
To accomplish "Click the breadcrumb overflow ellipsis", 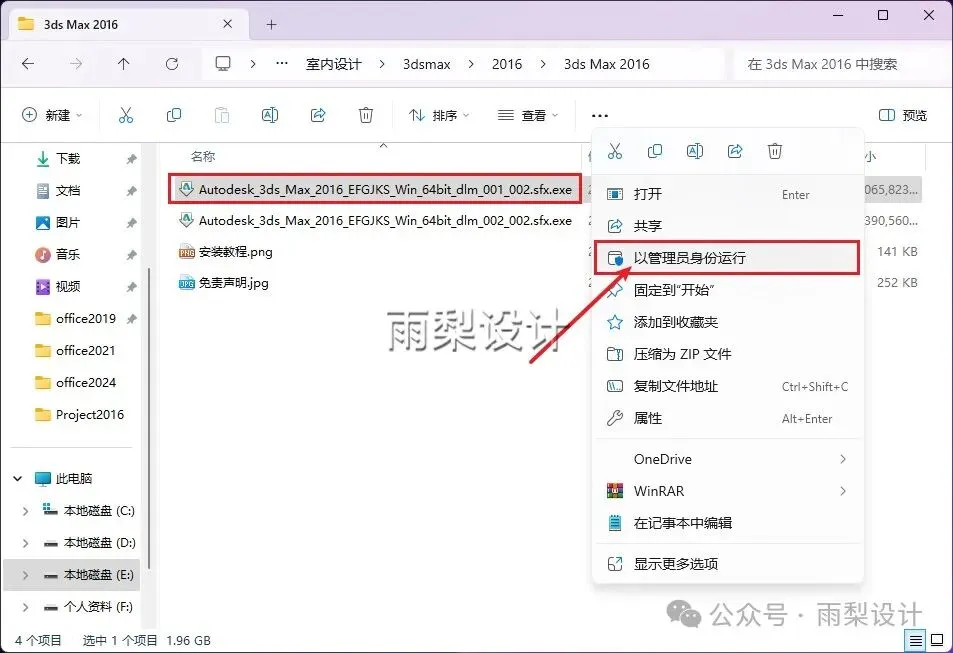I will [x=281, y=63].
